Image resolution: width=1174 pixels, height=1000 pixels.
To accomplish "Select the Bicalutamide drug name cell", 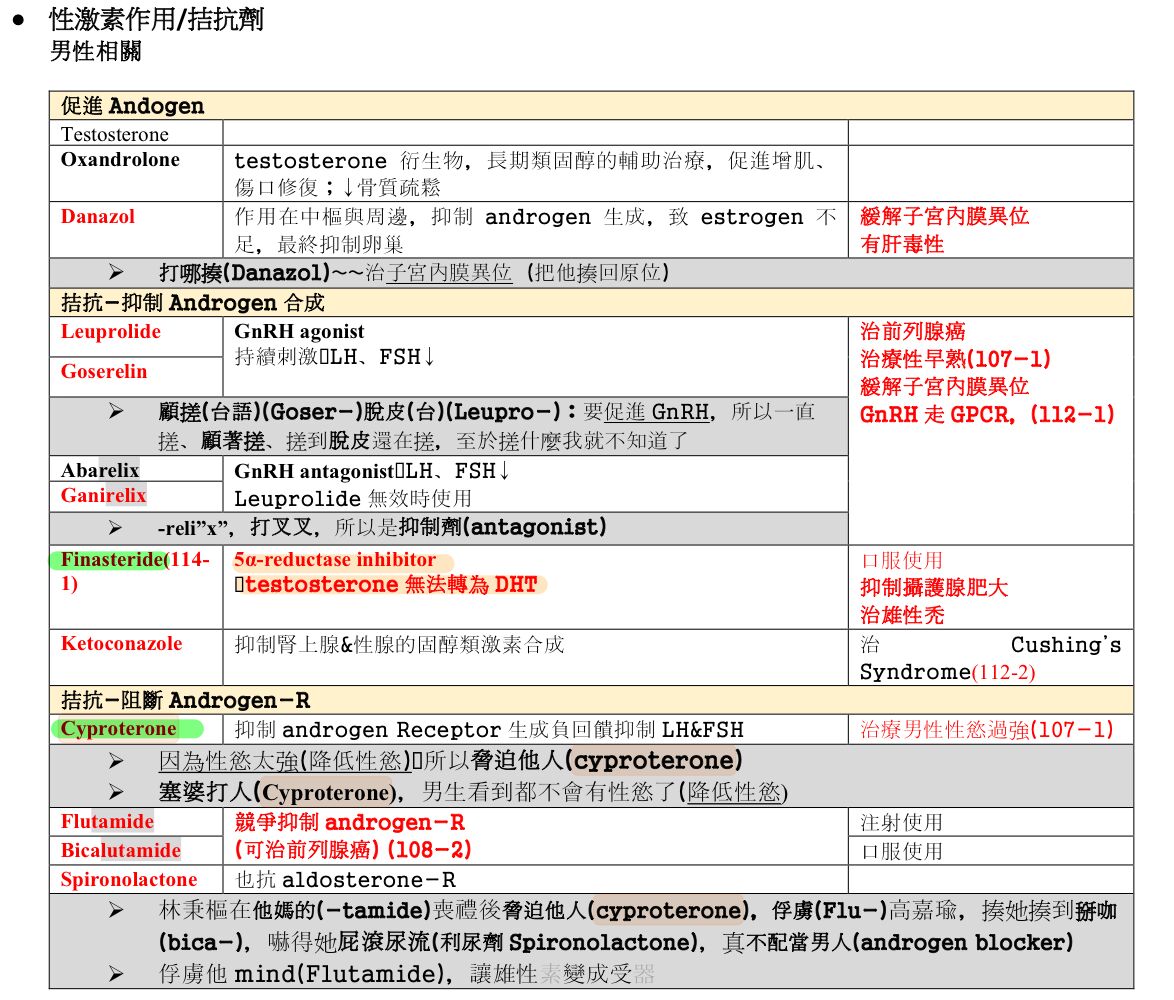I will 120,851.
